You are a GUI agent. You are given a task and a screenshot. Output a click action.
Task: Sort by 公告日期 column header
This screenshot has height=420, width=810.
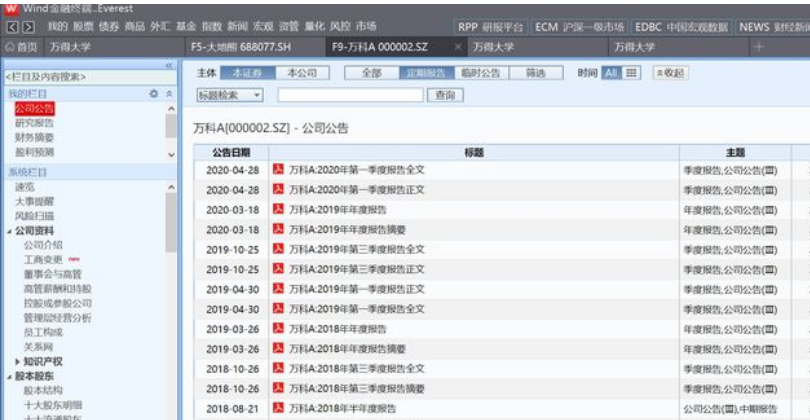[231, 152]
